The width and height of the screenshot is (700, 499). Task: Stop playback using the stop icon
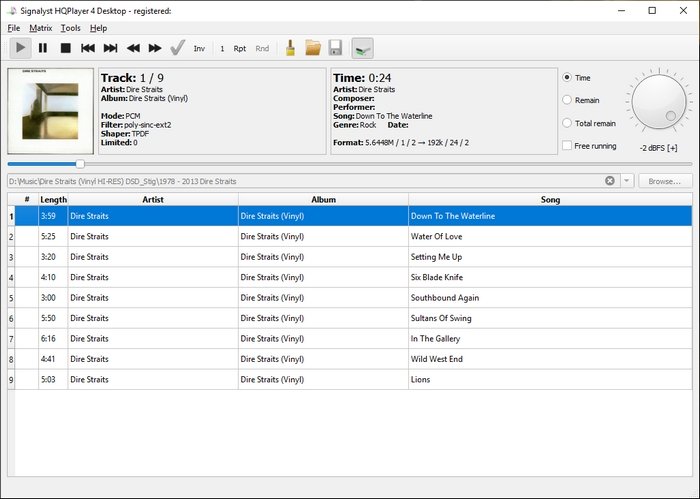point(65,47)
